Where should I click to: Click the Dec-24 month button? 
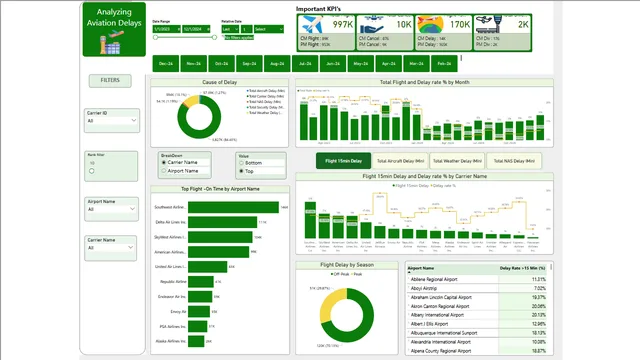166,64
